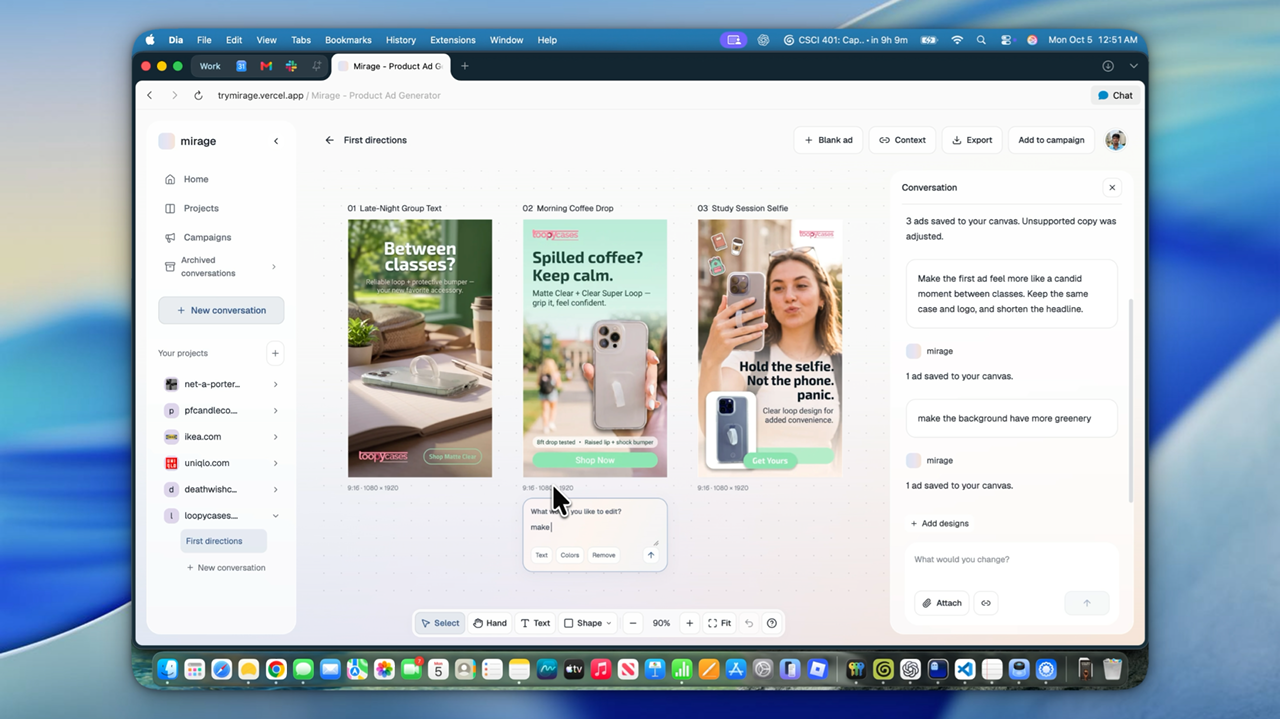This screenshot has width=1280, height=719.
Task: Collapse the mirage sidebar with the chevron
Action: [x=276, y=141]
